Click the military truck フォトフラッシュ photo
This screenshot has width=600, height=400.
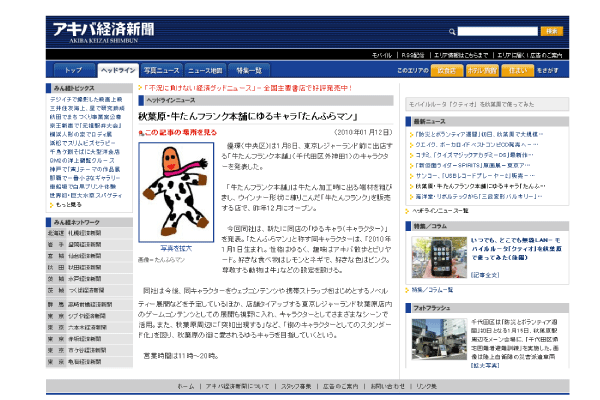pyautogui.click(x=439, y=340)
